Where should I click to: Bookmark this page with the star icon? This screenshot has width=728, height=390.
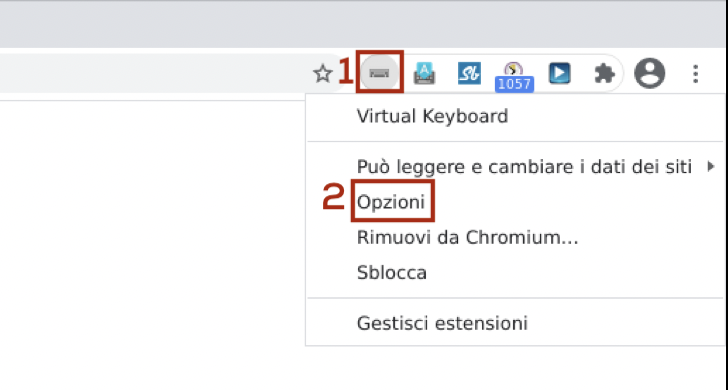(x=322, y=74)
